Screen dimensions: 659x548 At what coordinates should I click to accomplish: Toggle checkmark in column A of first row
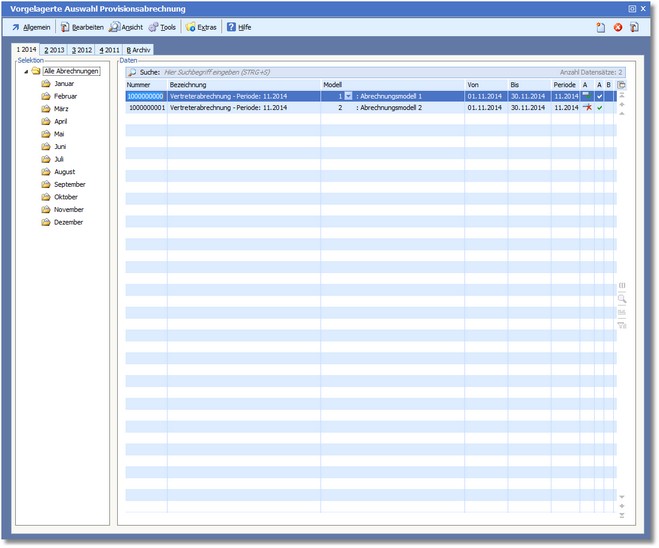coord(600,96)
